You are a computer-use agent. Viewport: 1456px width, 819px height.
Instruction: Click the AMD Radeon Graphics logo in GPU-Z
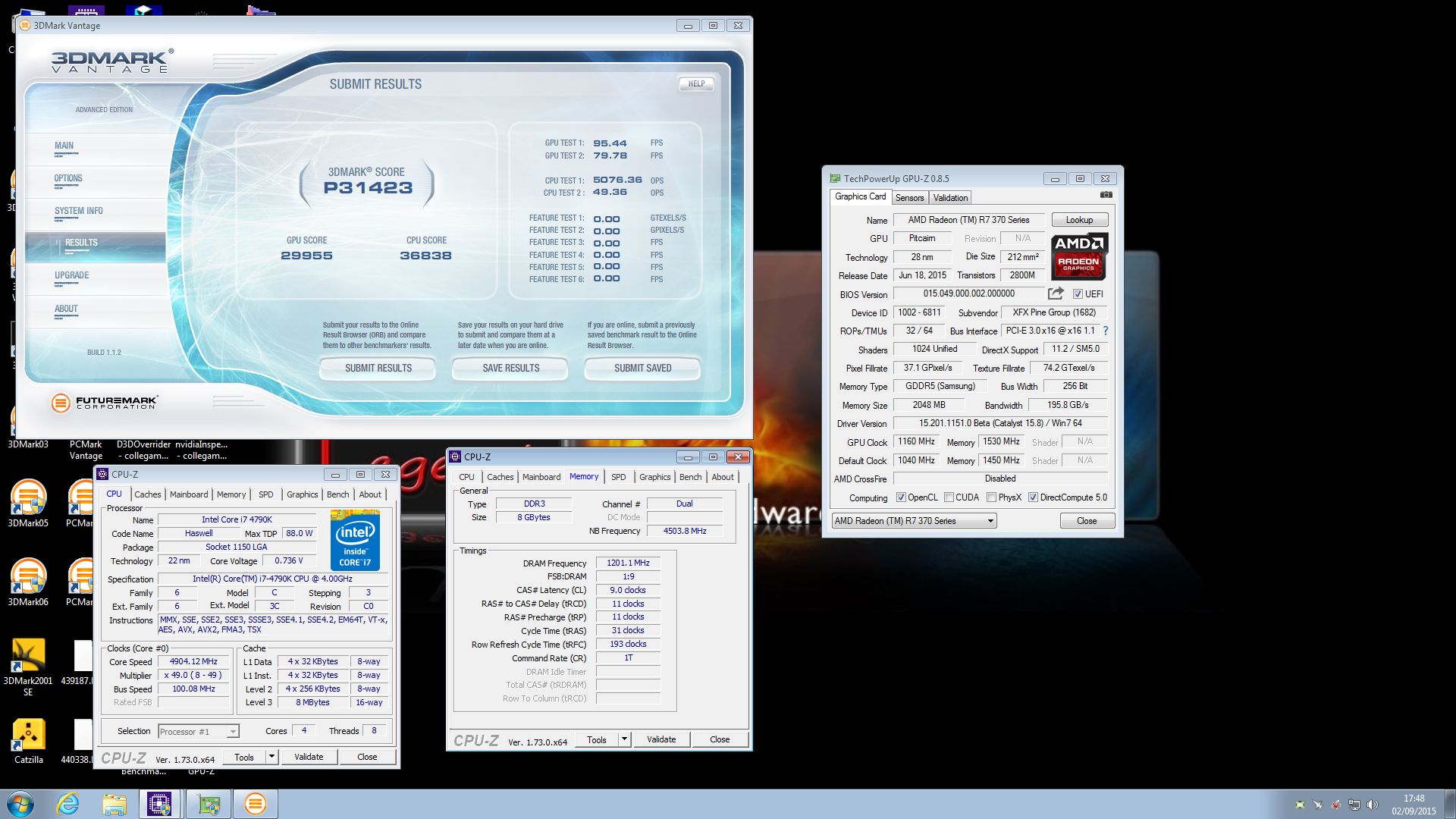[1079, 256]
